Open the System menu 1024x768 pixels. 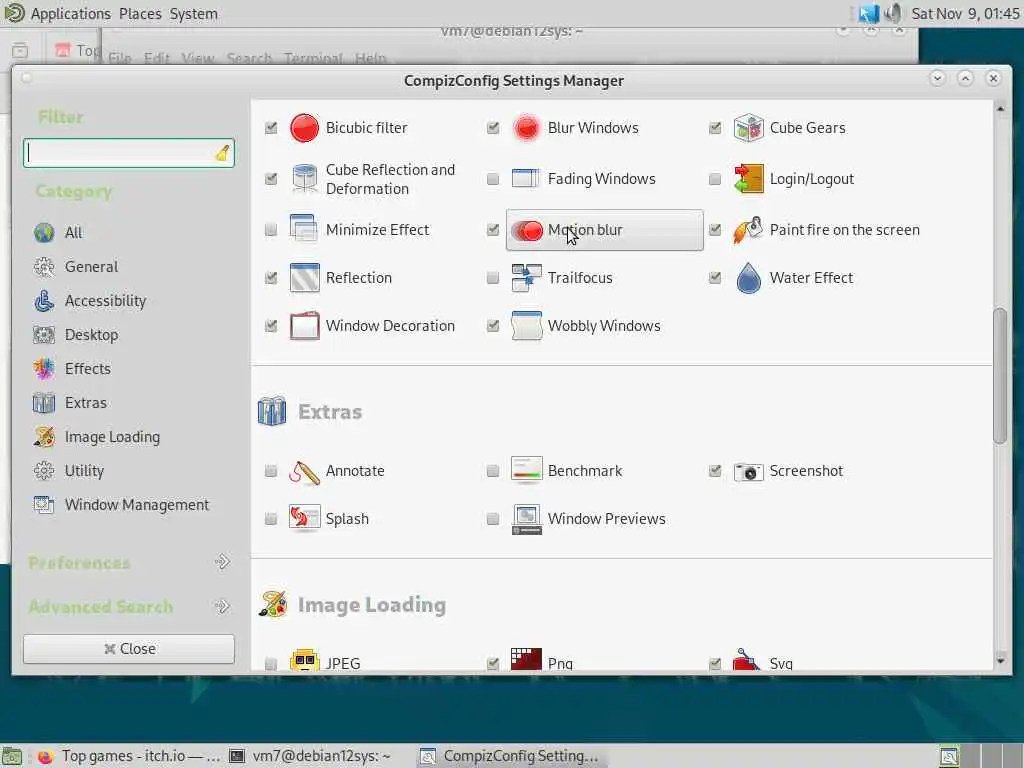click(194, 14)
